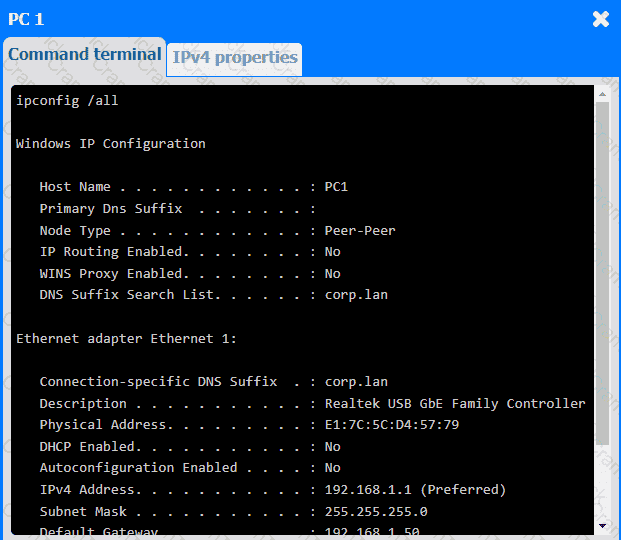The image size is (621, 540).
Task: Click the Autoconfiguration Enabled line
Action: (190, 468)
